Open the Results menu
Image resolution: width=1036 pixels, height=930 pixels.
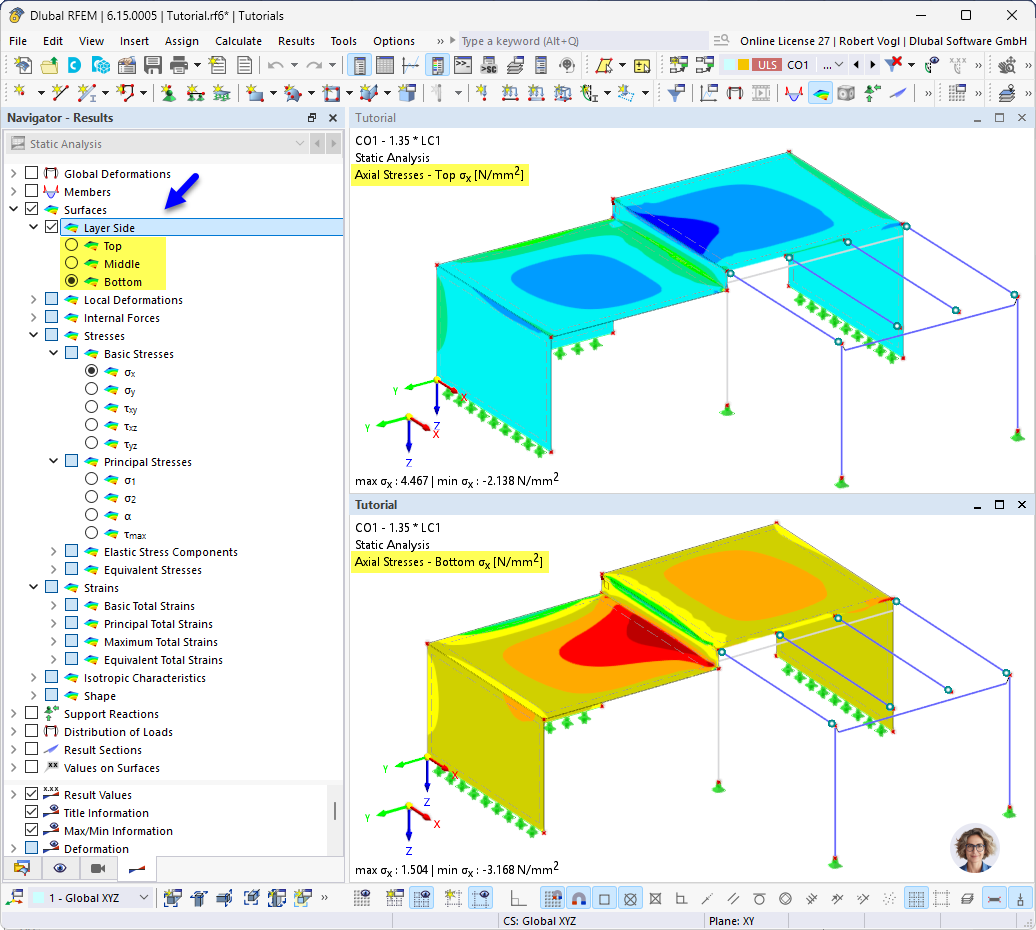pyautogui.click(x=296, y=41)
